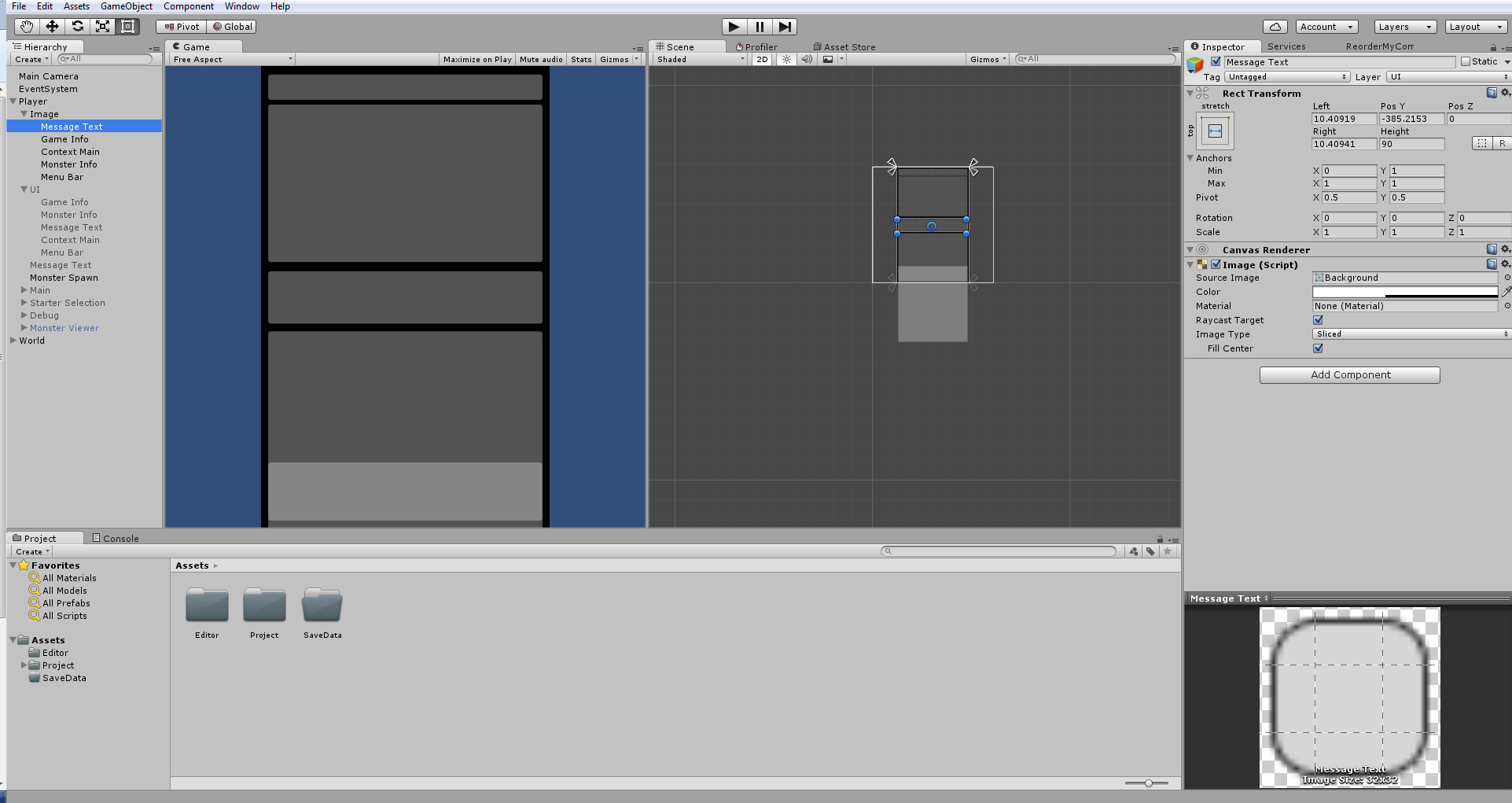Open the Shaded draw mode dropdown
The image size is (1512, 803).
tap(701, 59)
